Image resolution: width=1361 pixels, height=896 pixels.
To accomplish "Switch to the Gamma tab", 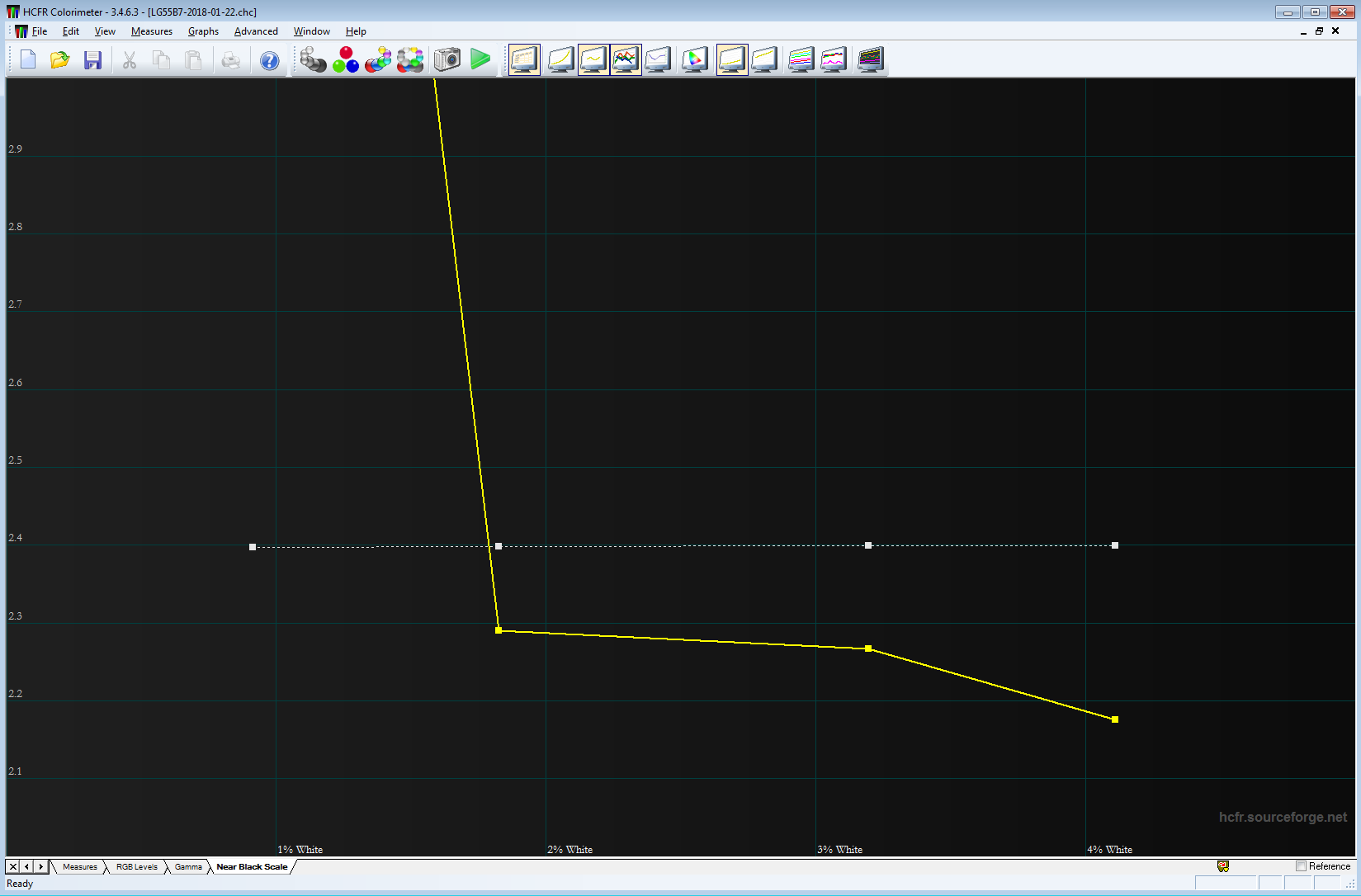I will coord(188,867).
